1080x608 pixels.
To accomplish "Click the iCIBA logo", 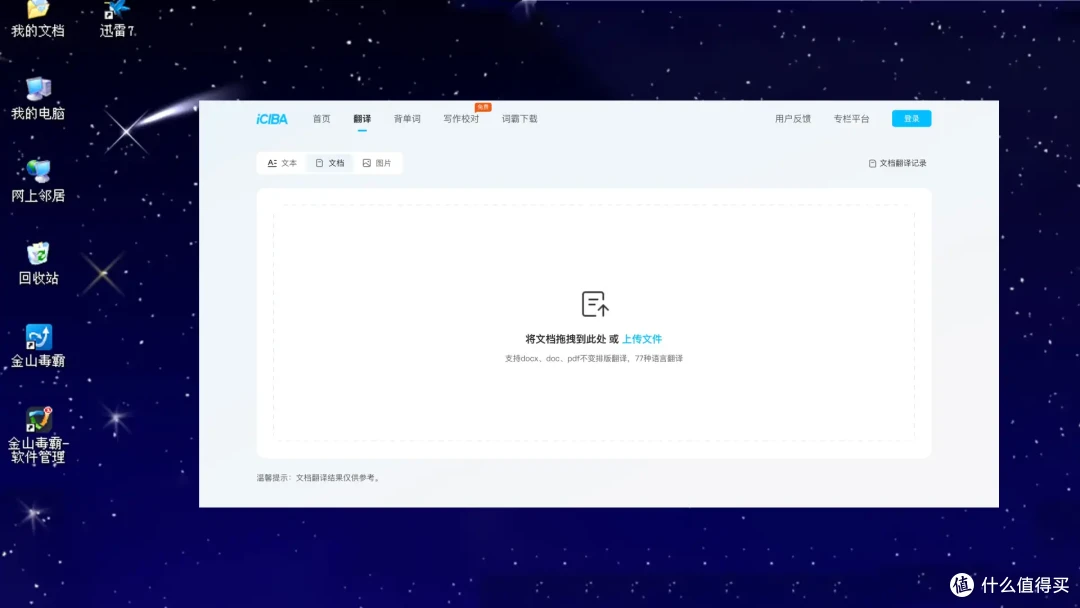I will tap(272, 119).
